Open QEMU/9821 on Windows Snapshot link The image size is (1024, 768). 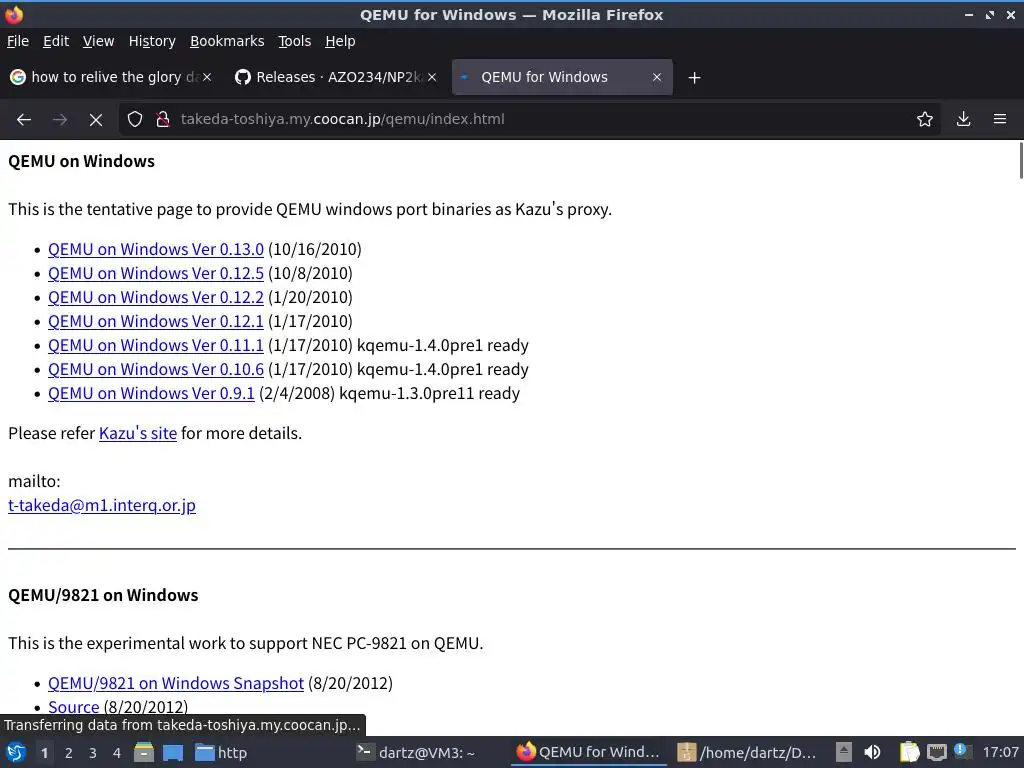click(x=176, y=684)
